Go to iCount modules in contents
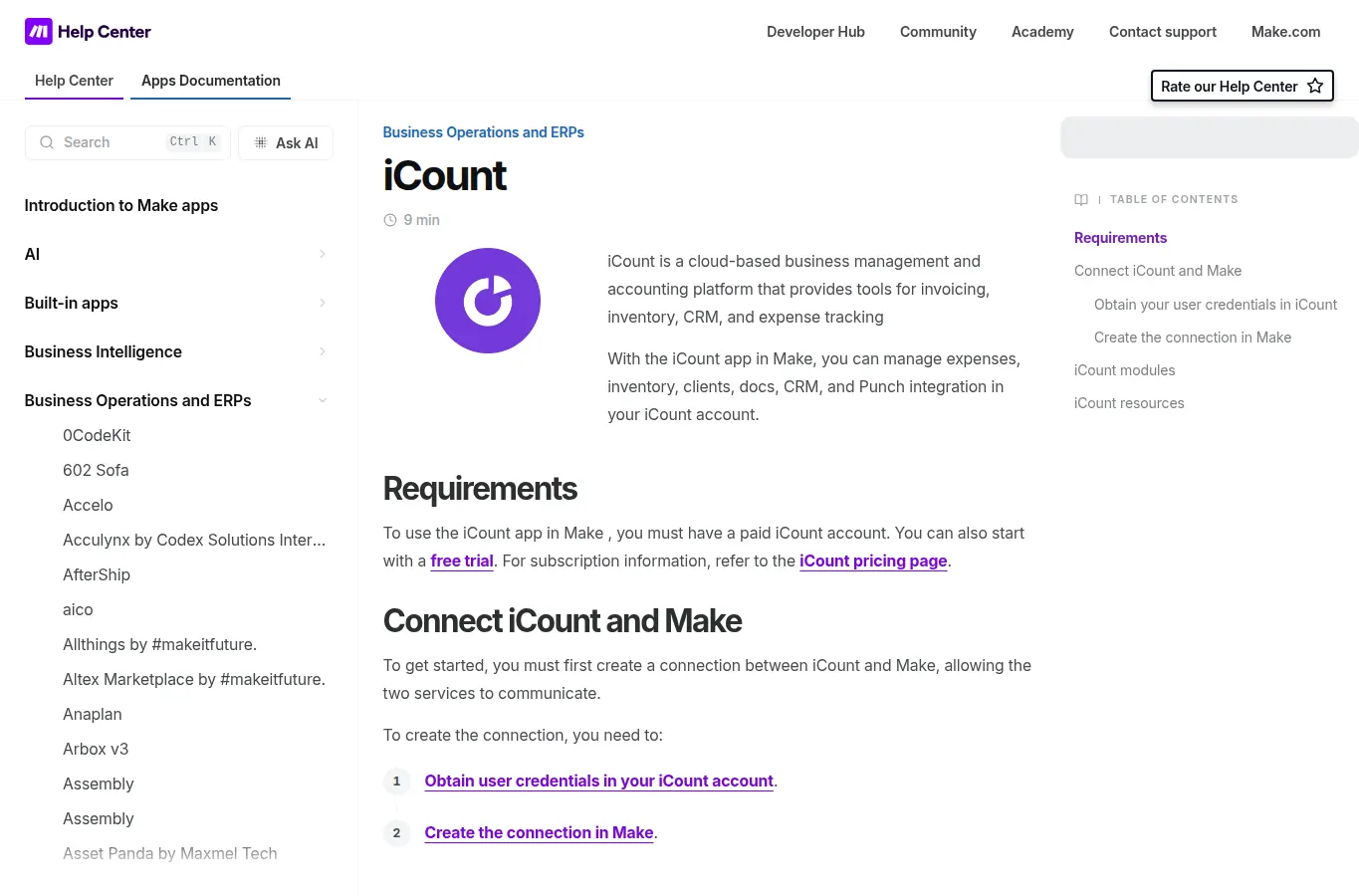1359x896 pixels. click(x=1124, y=370)
